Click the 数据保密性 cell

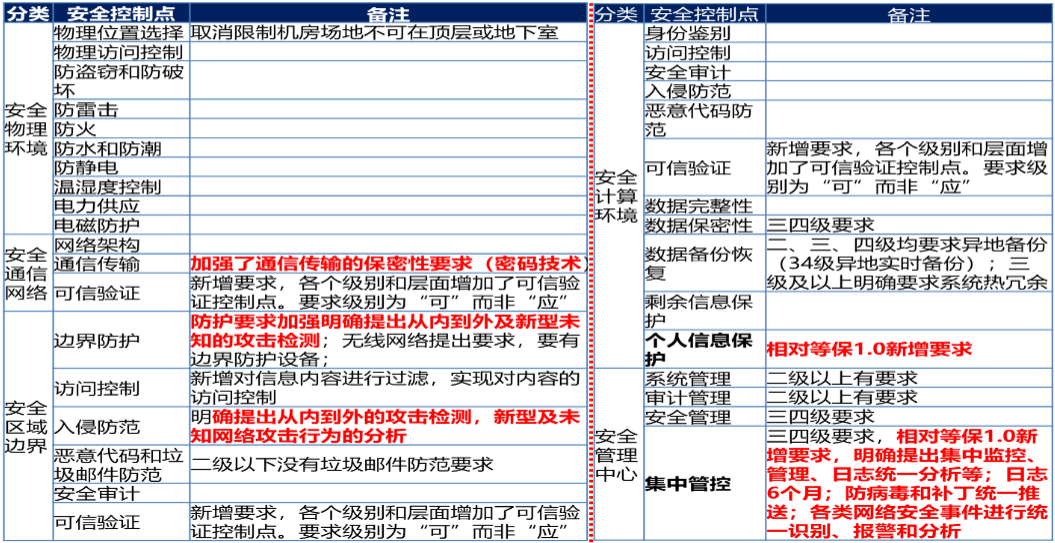(x=704, y=225)
